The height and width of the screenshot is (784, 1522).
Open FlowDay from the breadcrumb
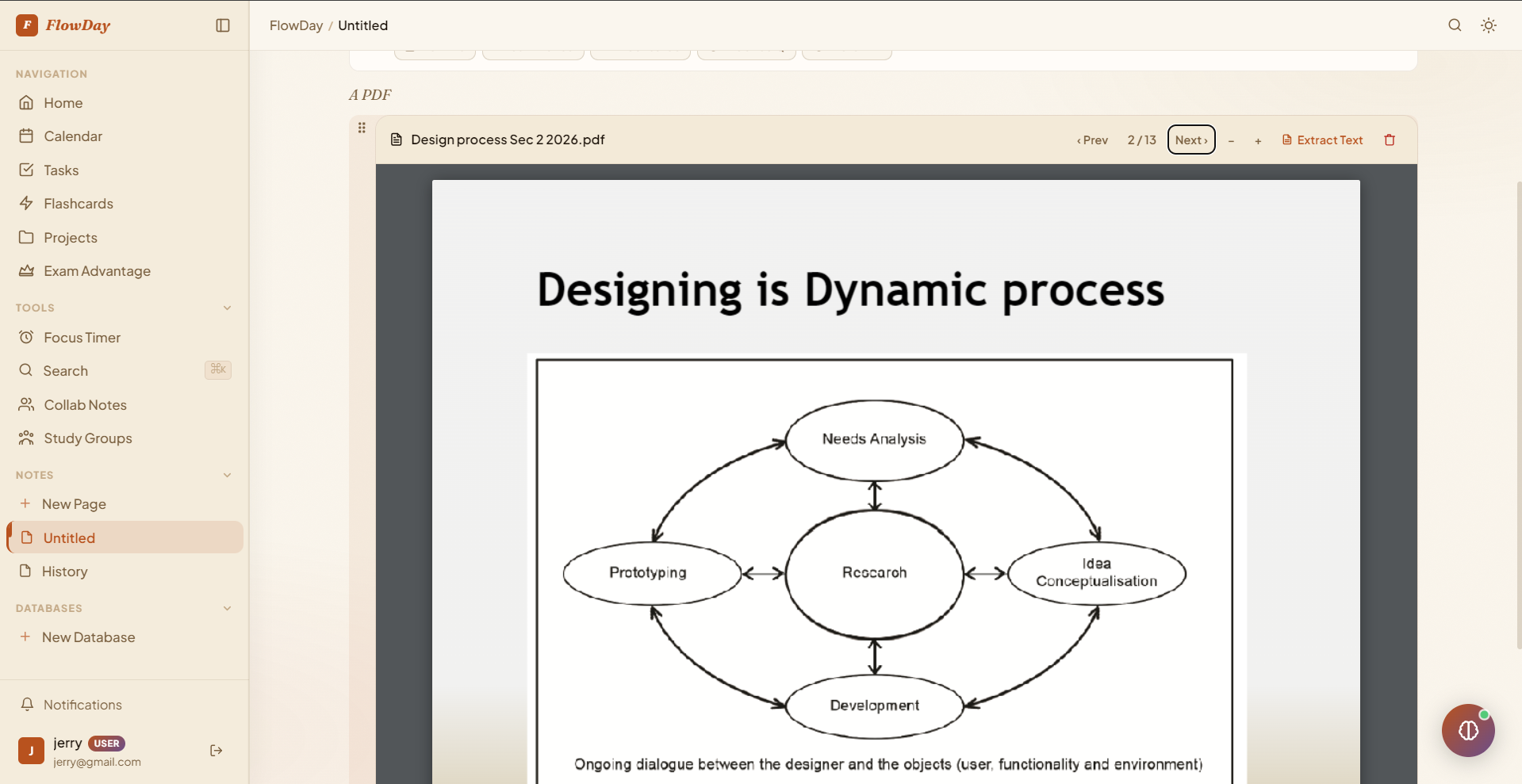(296, 25)
